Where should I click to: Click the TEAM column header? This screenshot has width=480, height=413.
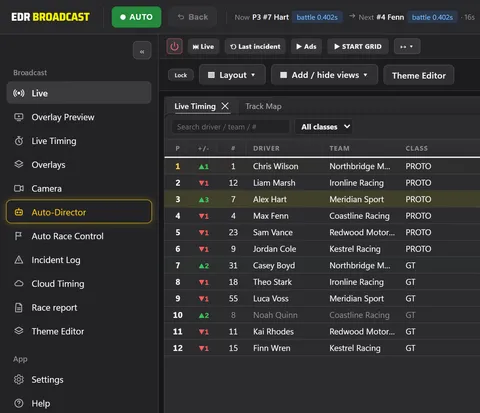(x=339, y=148)
